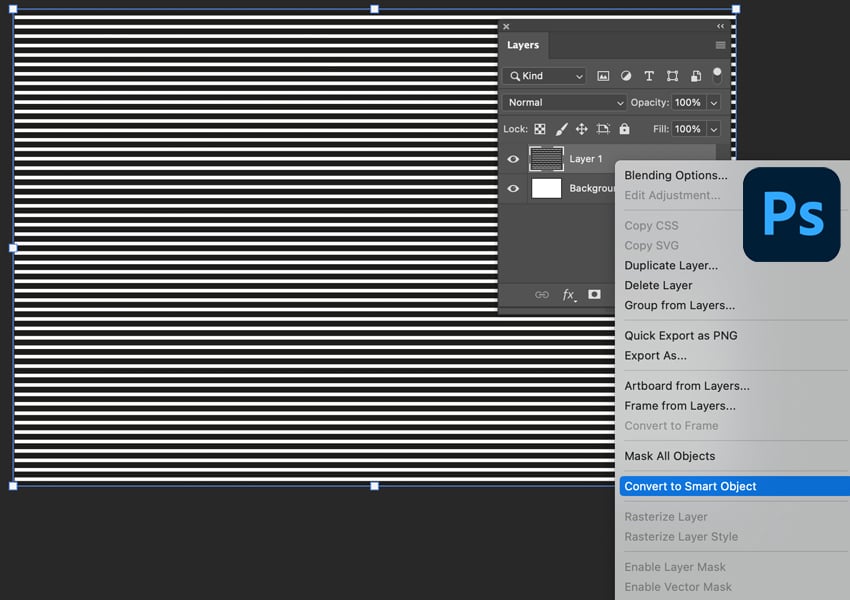850x600 pixels.
Task: Click the lock image pixels brush icon
Action: (561, 129)
